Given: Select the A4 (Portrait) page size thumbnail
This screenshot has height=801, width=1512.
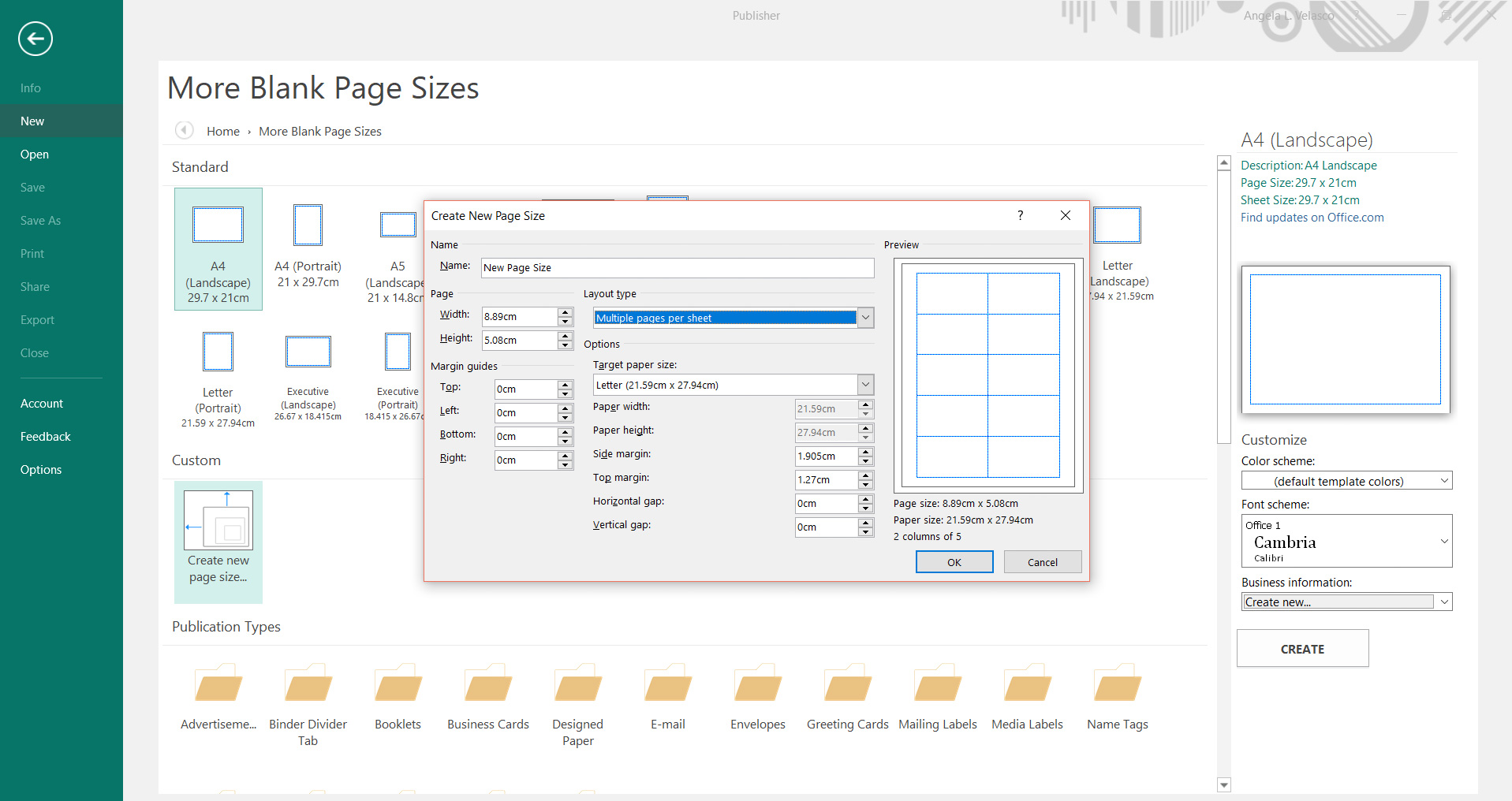Looking at the screenshot, I should (x=308, y=225).
